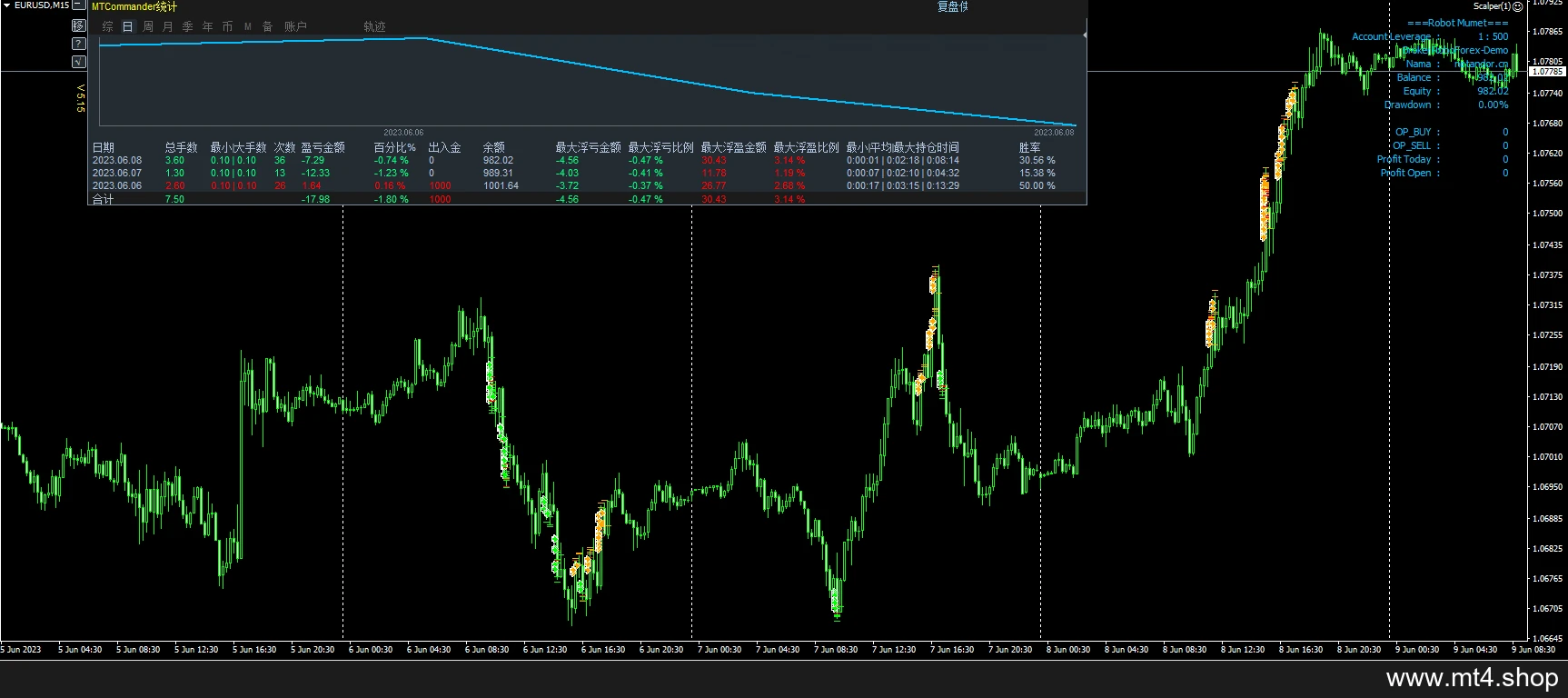Open the 季 quarterly tab
The height and width of the screenshot is (698, 1568).
point(188,26)
